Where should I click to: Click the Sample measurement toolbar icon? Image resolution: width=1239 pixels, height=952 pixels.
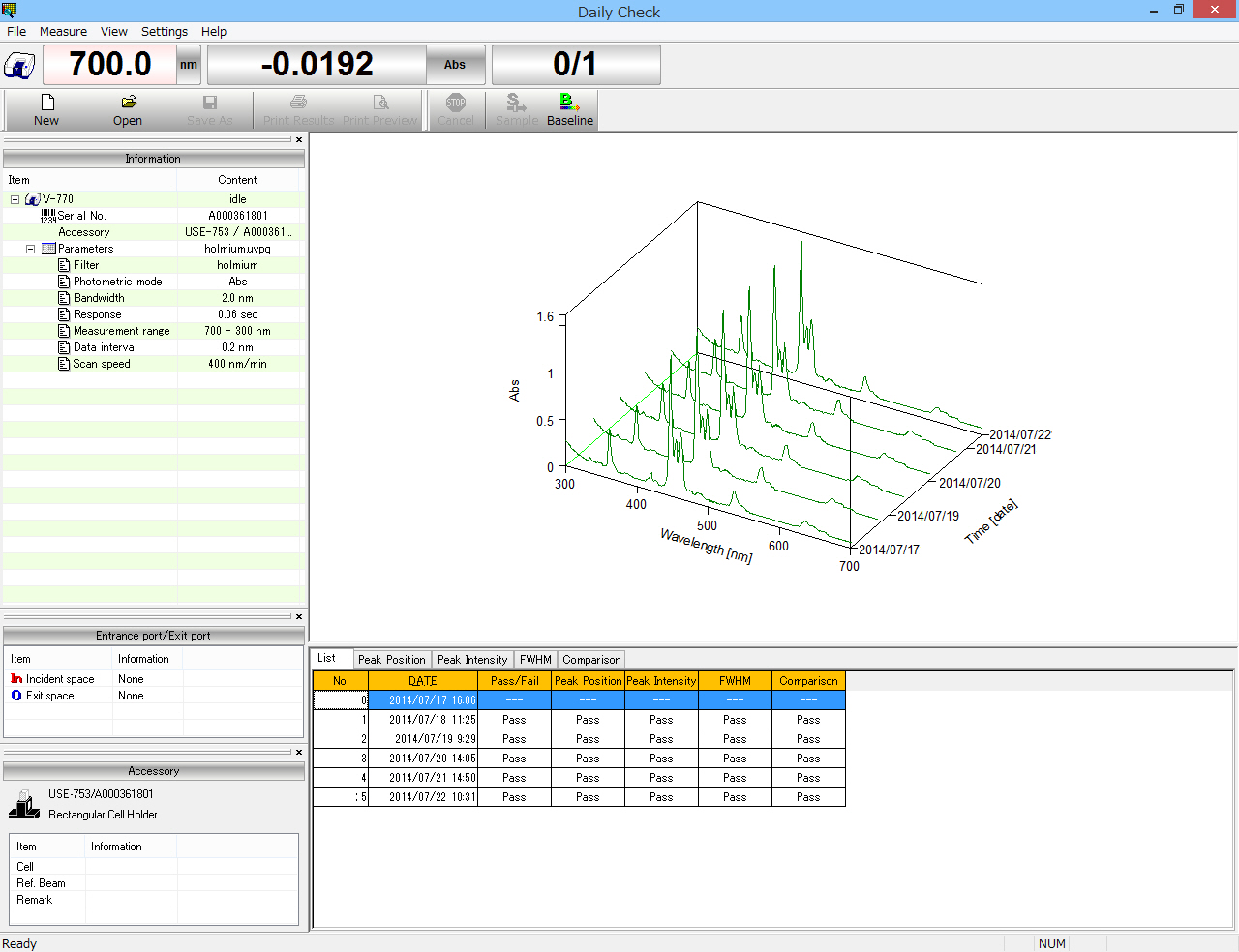pos(516,103)
